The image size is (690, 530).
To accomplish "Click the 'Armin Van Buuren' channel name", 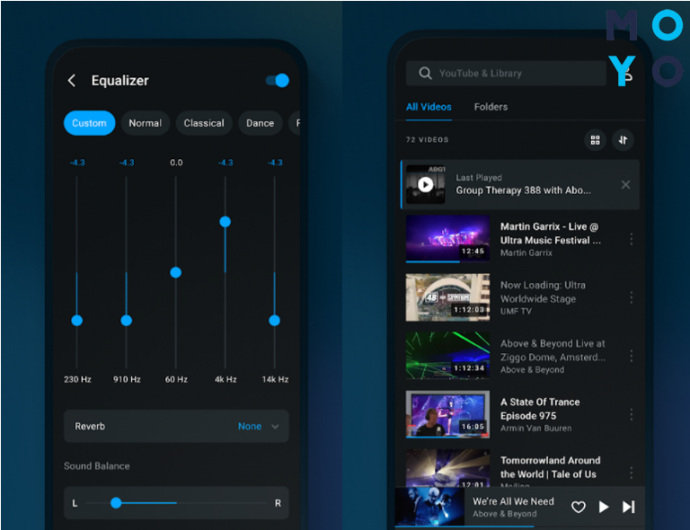I will 536,428.
